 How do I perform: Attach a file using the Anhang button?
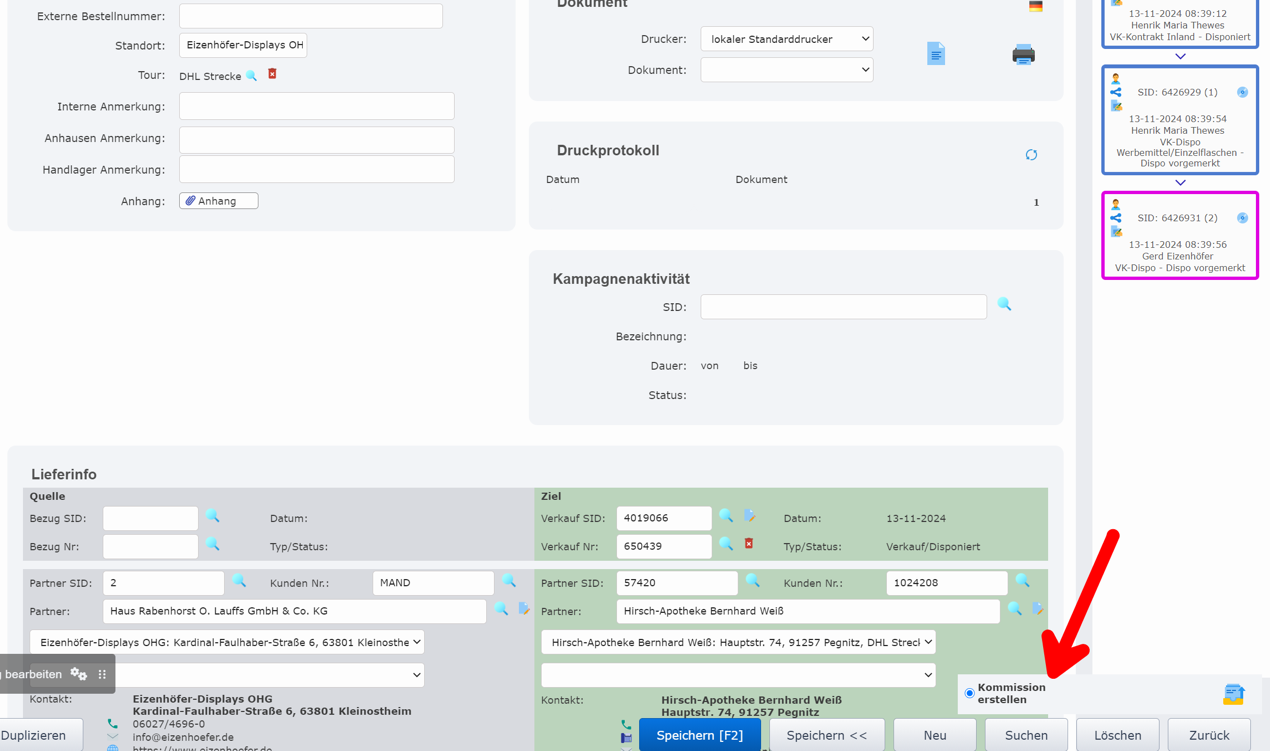click(x=218, y=200)
